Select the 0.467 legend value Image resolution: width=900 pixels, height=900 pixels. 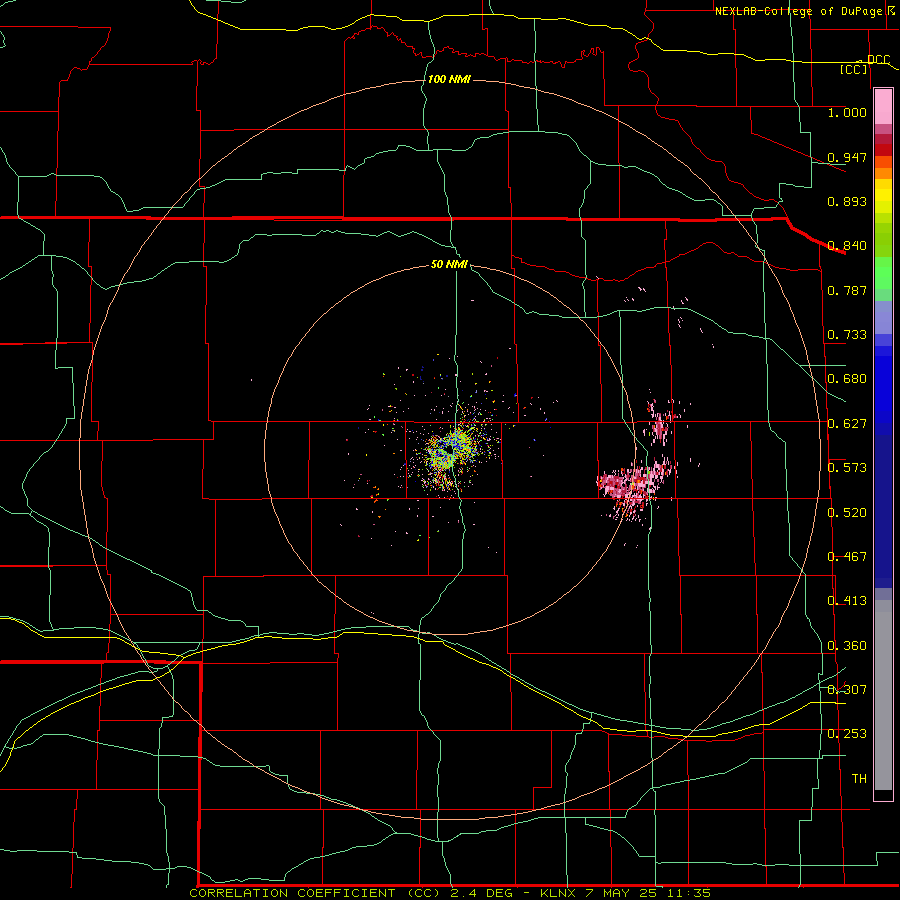tap(847, 557)
